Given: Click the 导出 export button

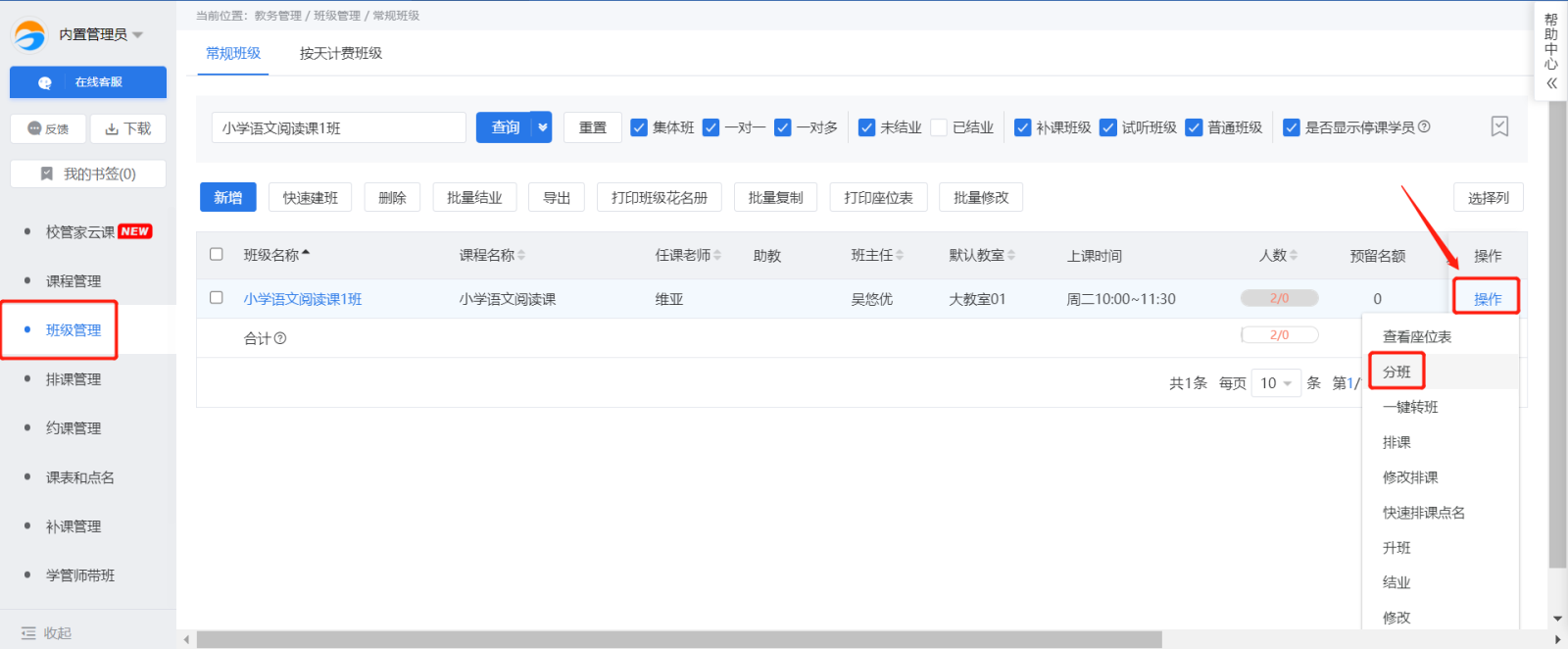Looking at the screenshot, I should (557, 197).
